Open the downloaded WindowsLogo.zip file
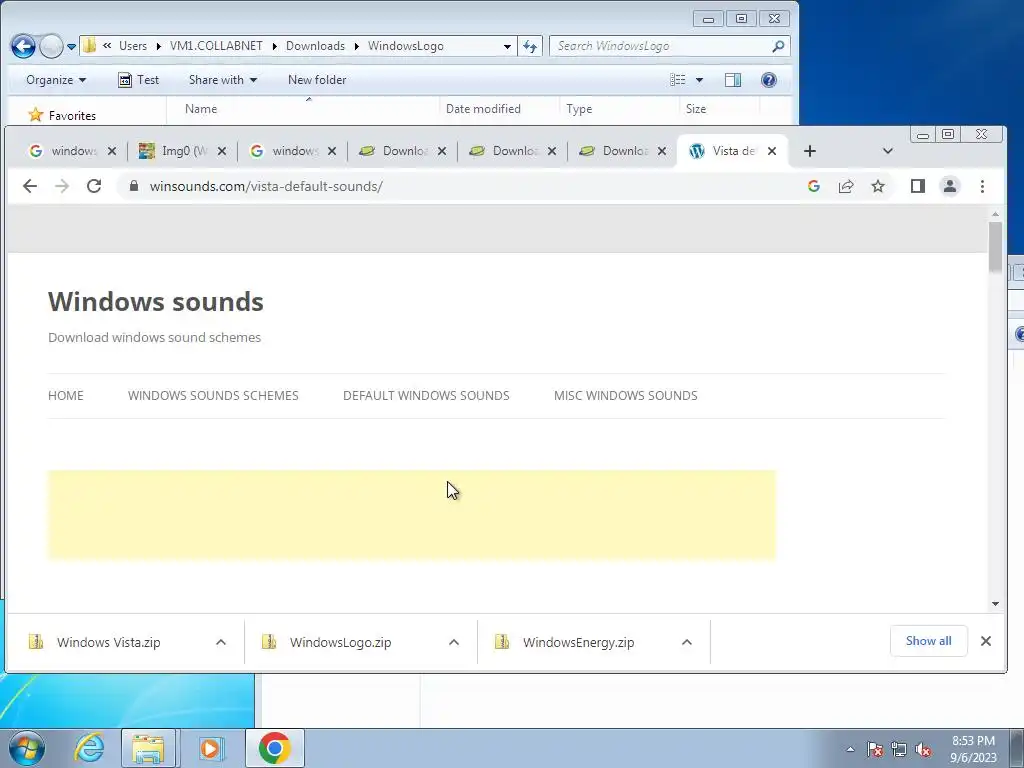This screenshot has height=768, width=1024. tap(340, 643)
